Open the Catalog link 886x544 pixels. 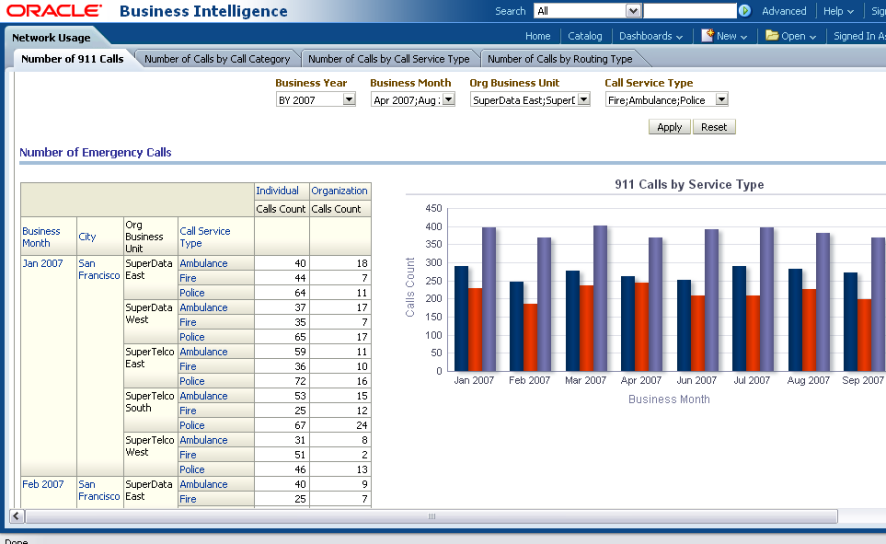click(585, 36)
